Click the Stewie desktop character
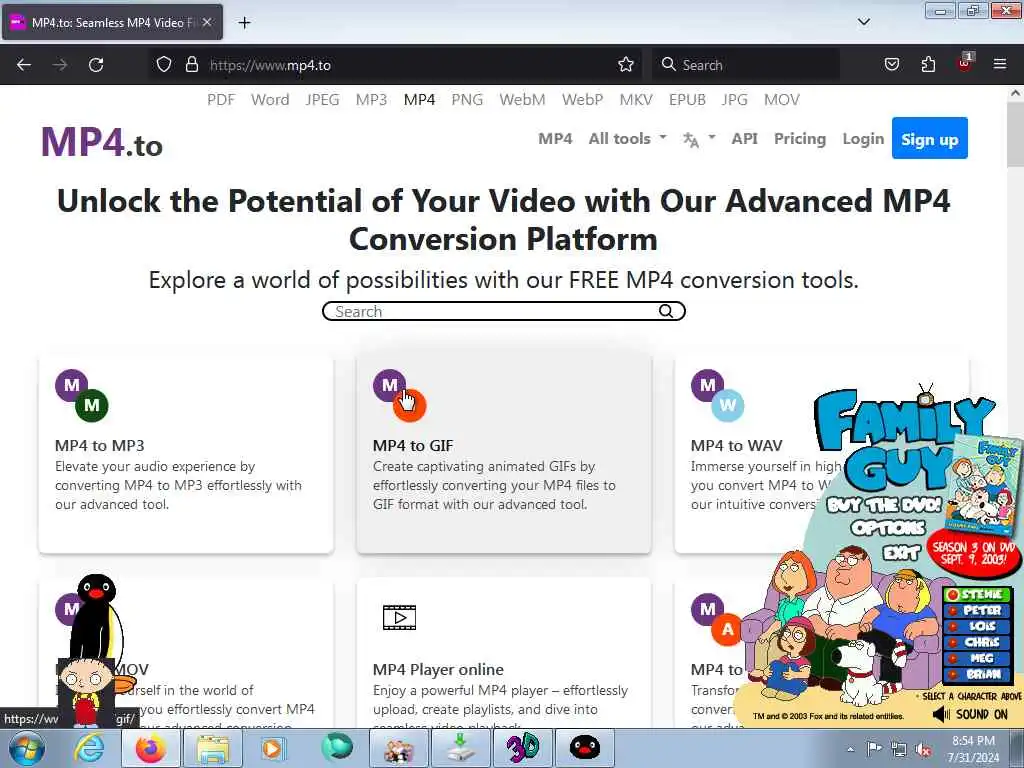 [84, 692]
